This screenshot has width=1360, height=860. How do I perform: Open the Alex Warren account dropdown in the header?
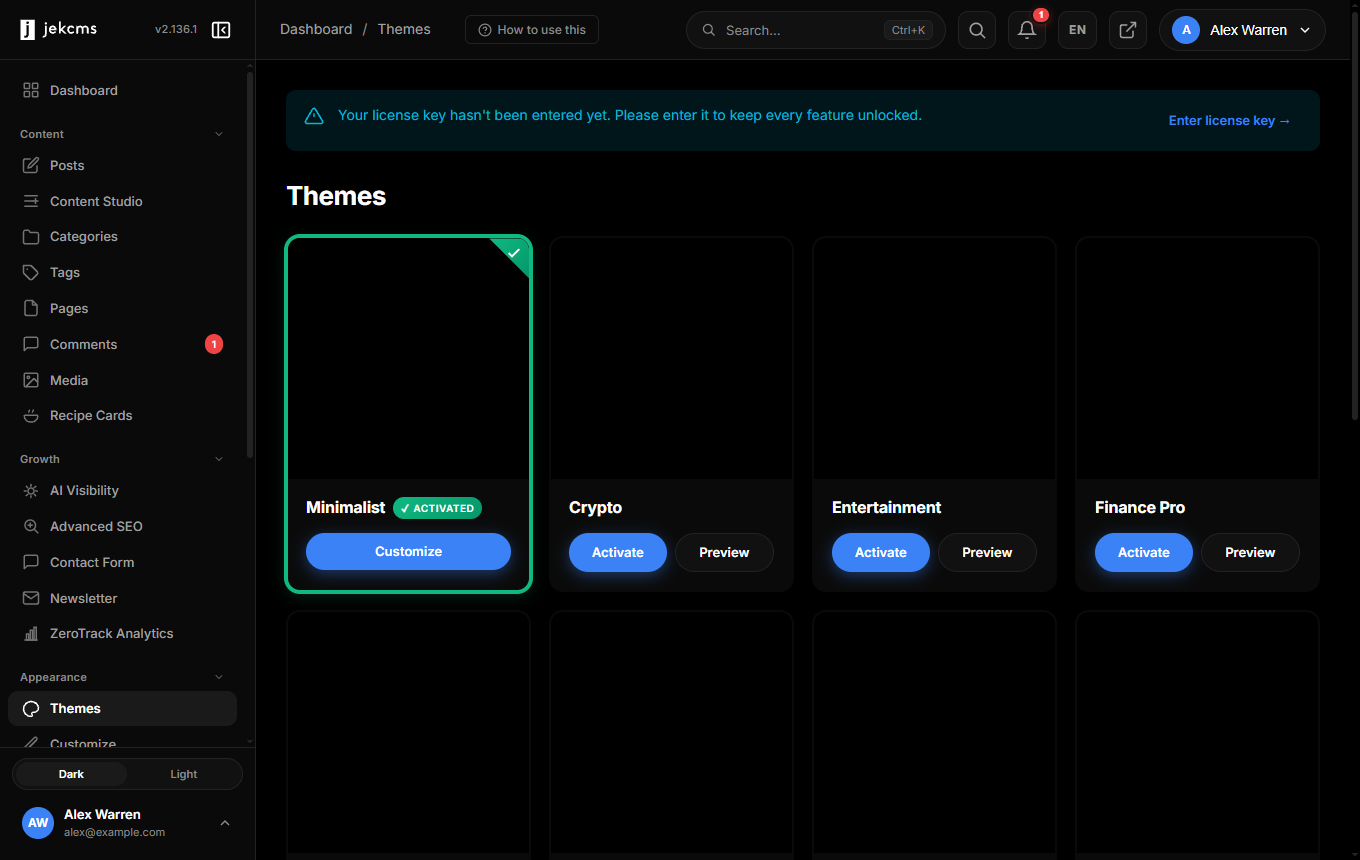(1242, 30)
